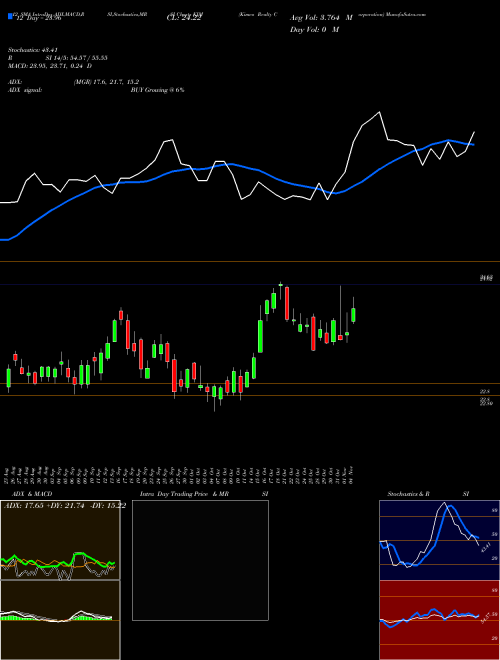Viewport: 500px width, 660px height.
Task: Click the 'Stochastics & R' panel title
Action: (409, 494)
